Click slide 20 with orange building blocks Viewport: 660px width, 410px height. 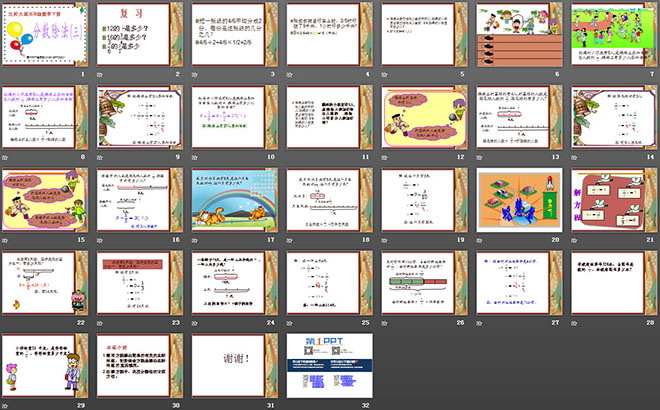point(515,201)
